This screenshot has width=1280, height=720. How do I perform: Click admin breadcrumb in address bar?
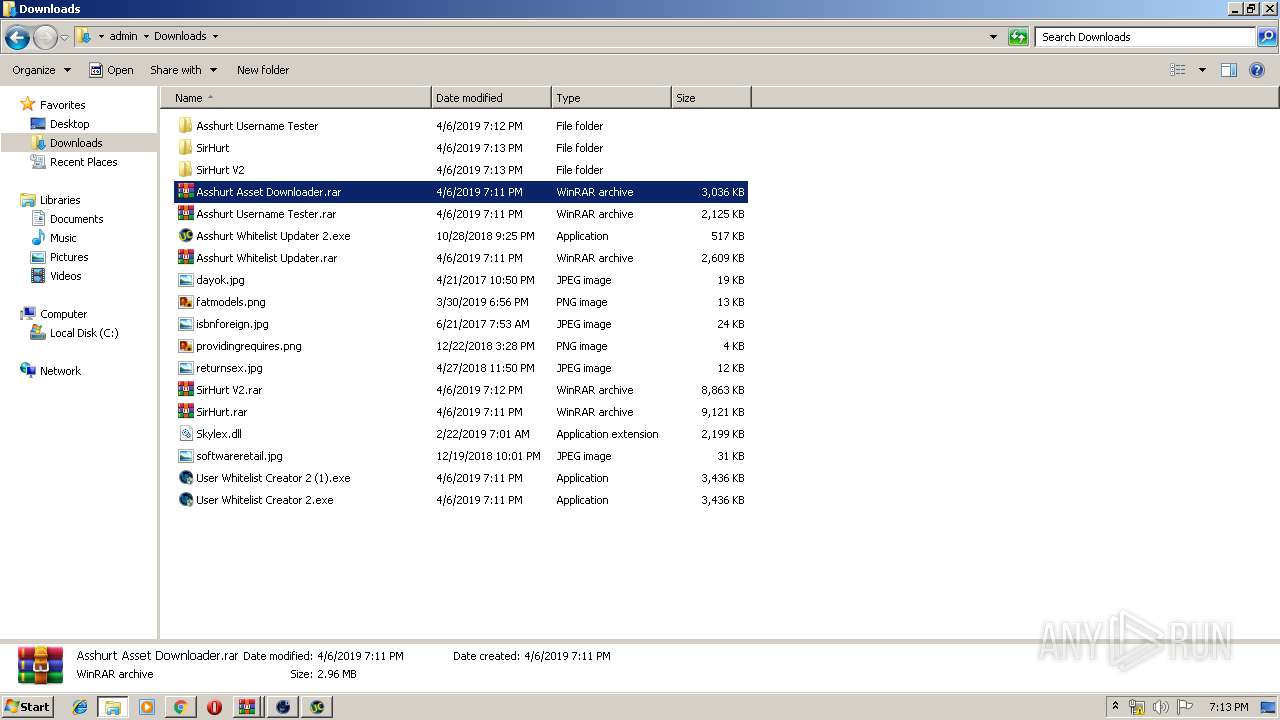tap(123, 36)
